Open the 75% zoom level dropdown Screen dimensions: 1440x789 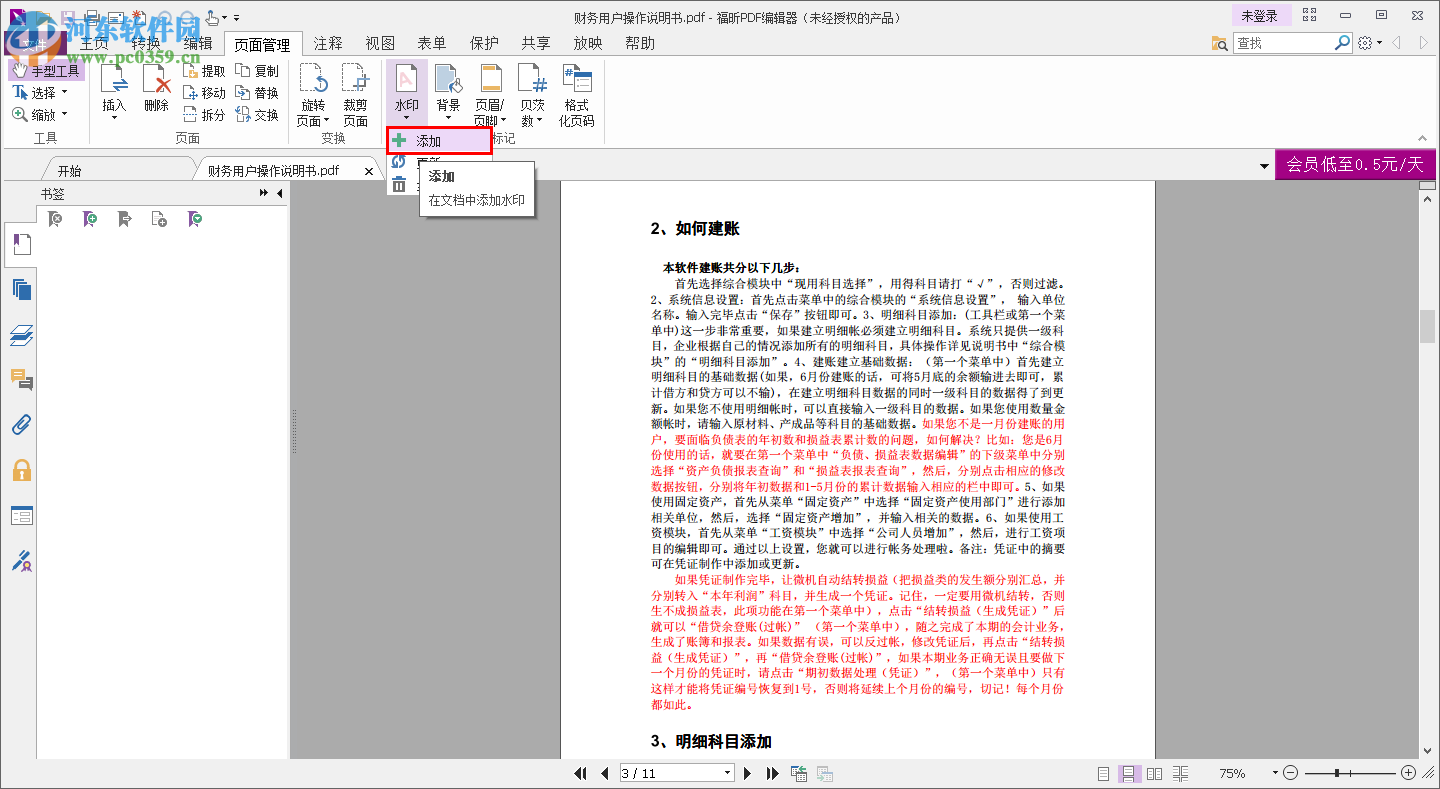point(1275,773)
